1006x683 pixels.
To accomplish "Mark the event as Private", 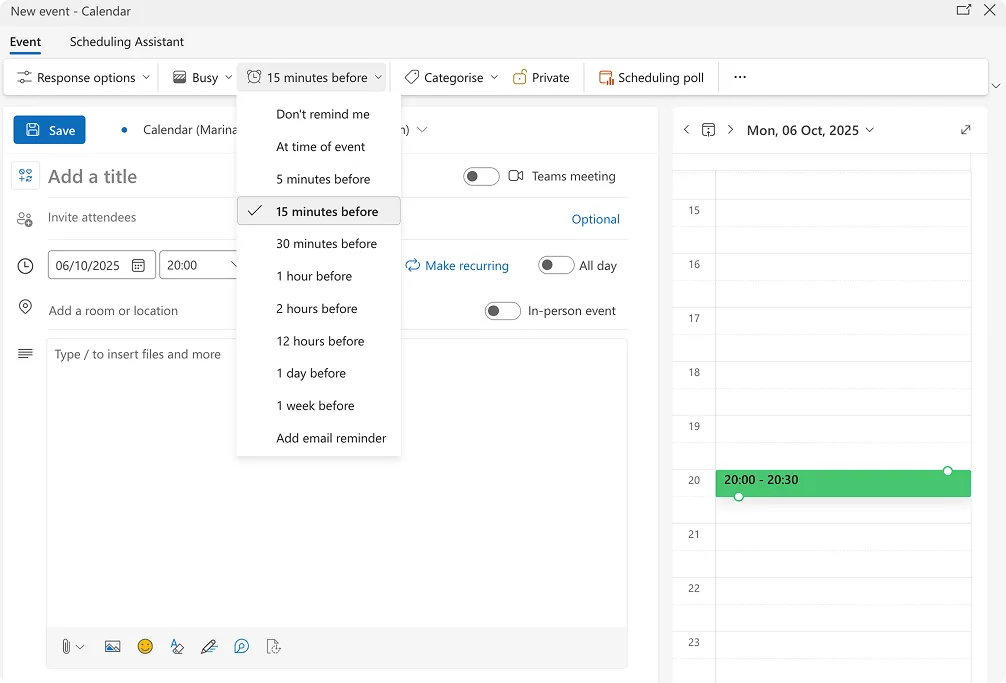I will [x=541, y=77].
